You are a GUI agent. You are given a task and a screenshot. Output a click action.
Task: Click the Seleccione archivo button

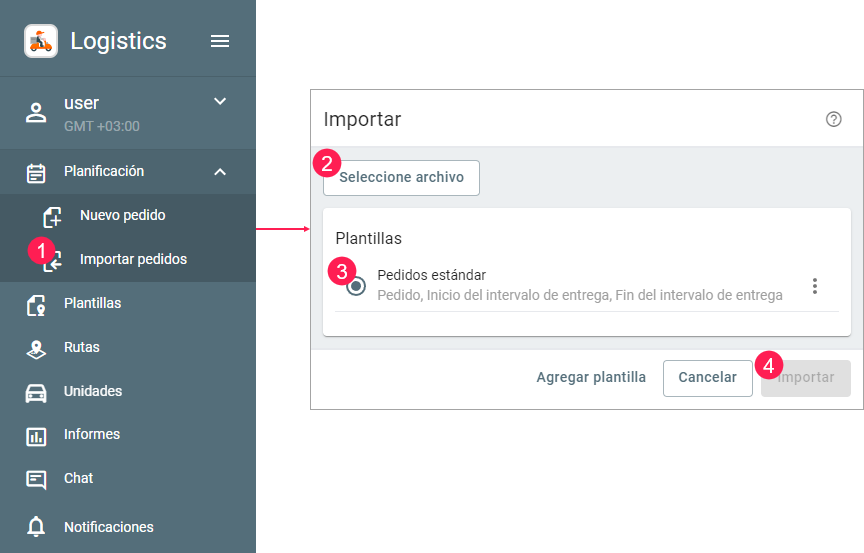coord(401,178)
